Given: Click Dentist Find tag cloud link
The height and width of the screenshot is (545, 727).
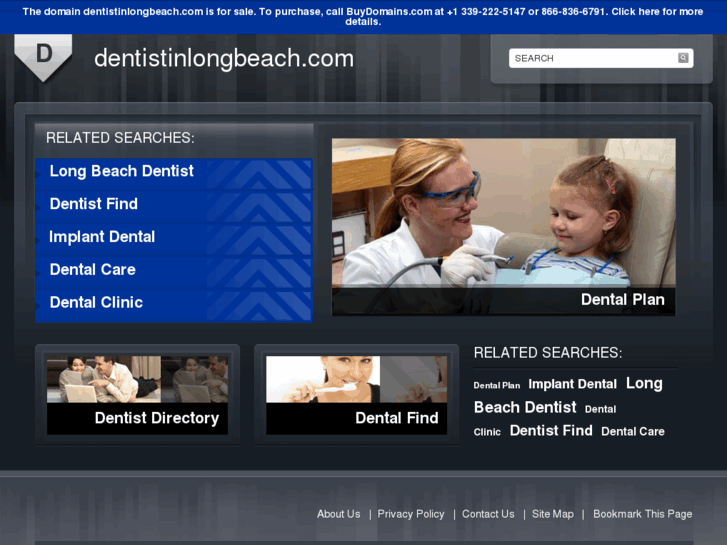Looking at the screenshot, I should point(551,431).
